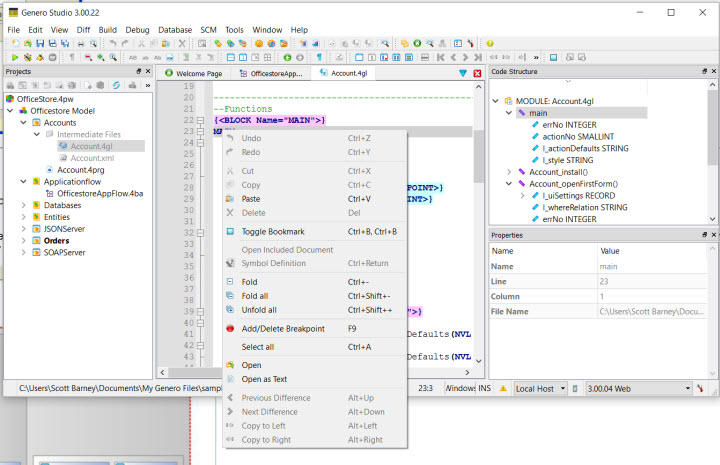Choose Open as Text in context menu
The height and width of the screenshot is (465, 720).
pyautogui.click(x=264, y=379)
